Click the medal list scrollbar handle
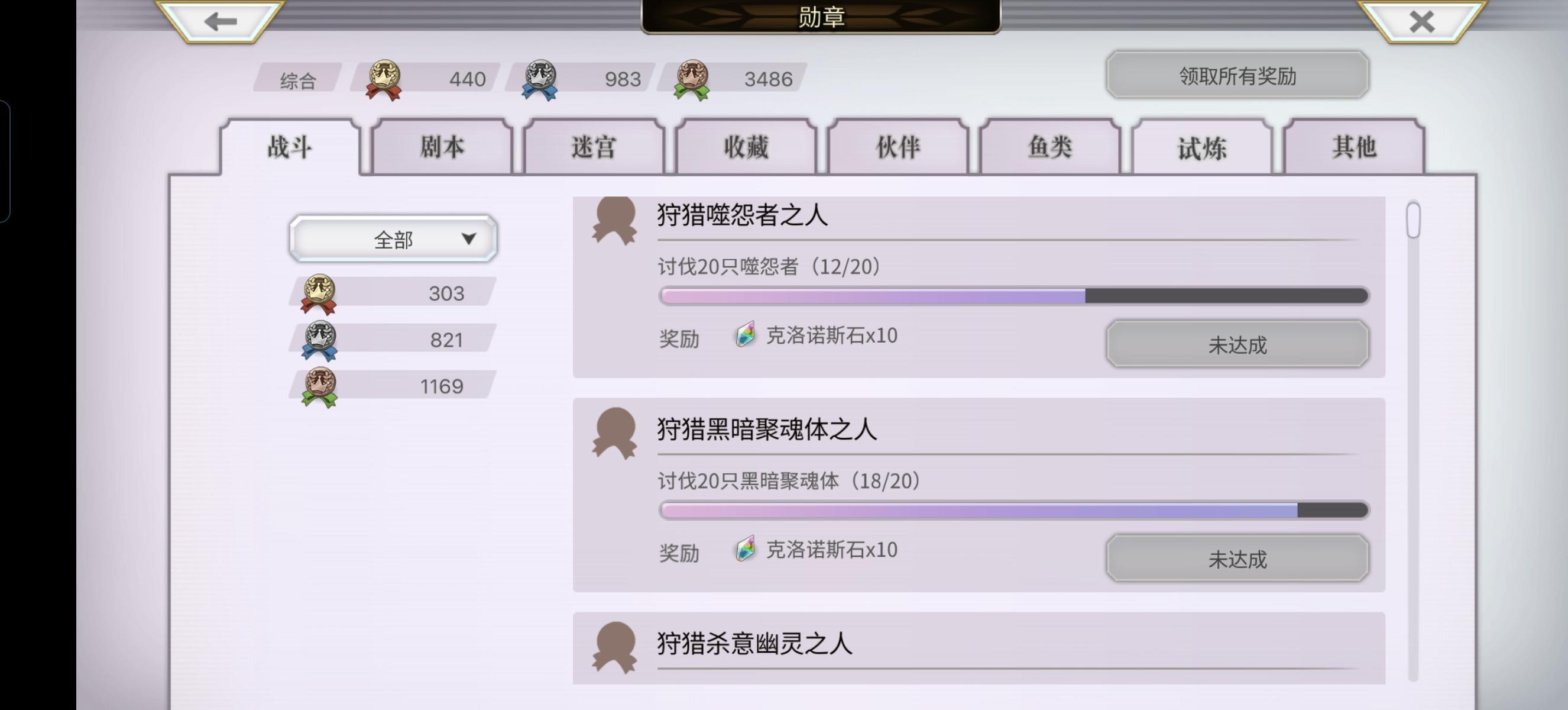This screenshot has height=710, width=1568. 1414,221
